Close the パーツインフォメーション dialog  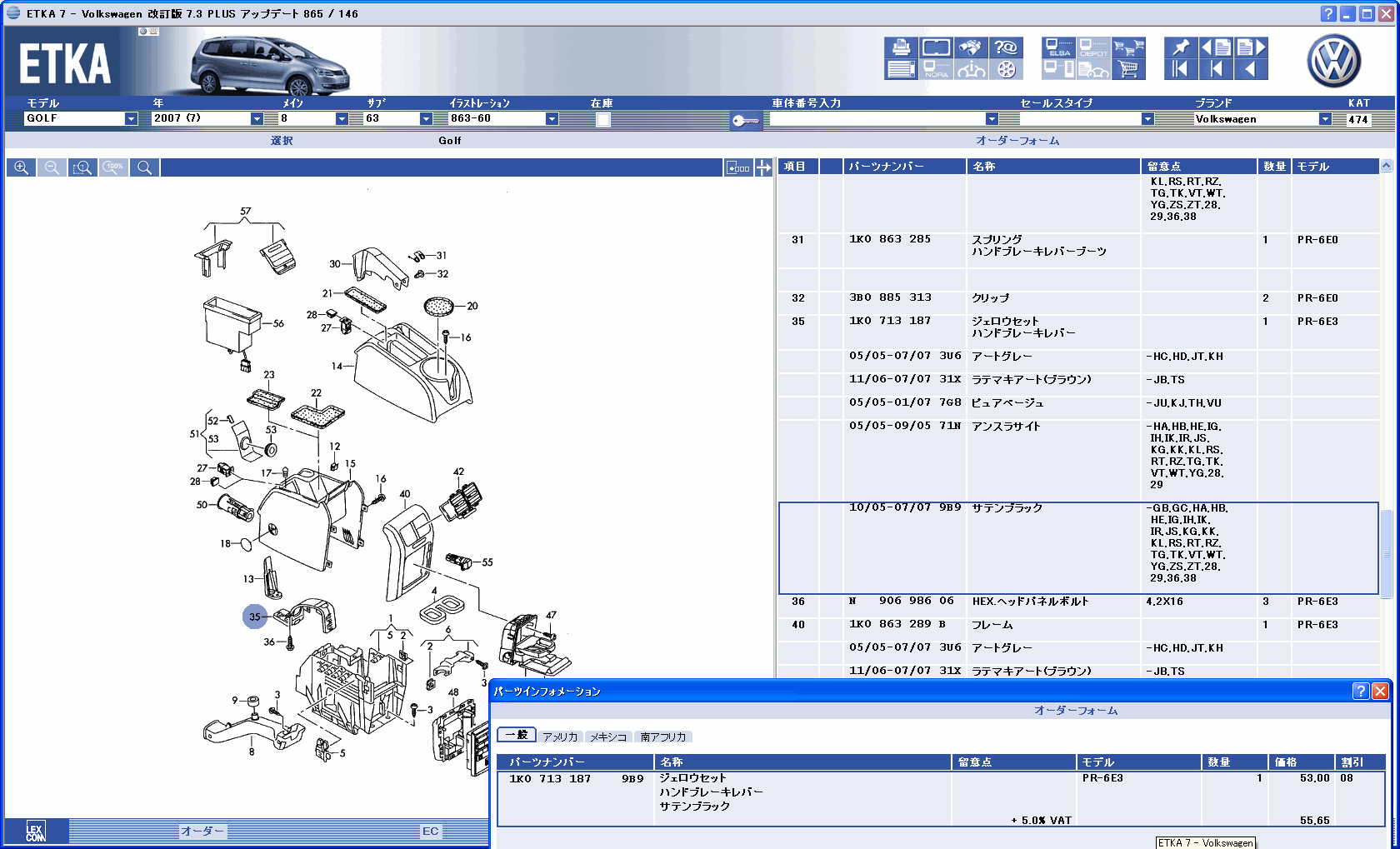[1380, 691]
